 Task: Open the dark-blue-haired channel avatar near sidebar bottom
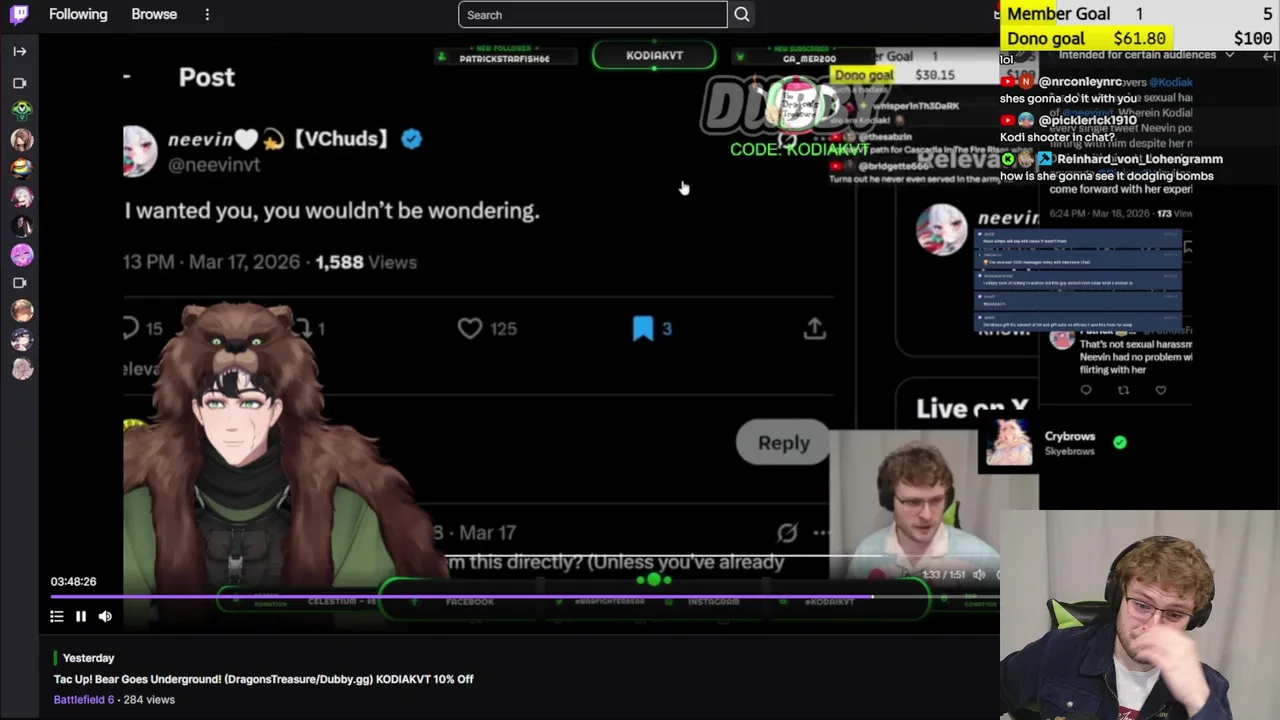point(21,340)
